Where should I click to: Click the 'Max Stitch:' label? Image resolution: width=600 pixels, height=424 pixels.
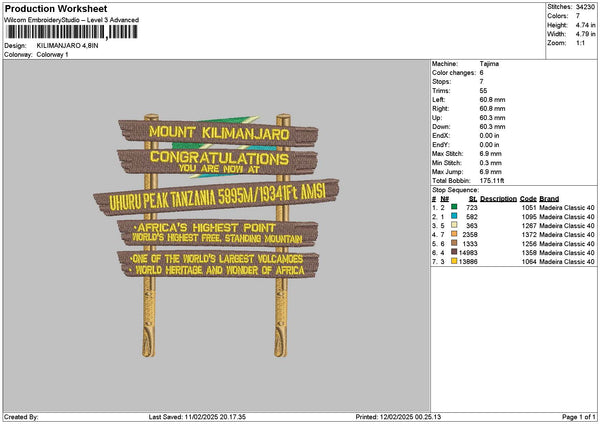click(x=447, y=154)
